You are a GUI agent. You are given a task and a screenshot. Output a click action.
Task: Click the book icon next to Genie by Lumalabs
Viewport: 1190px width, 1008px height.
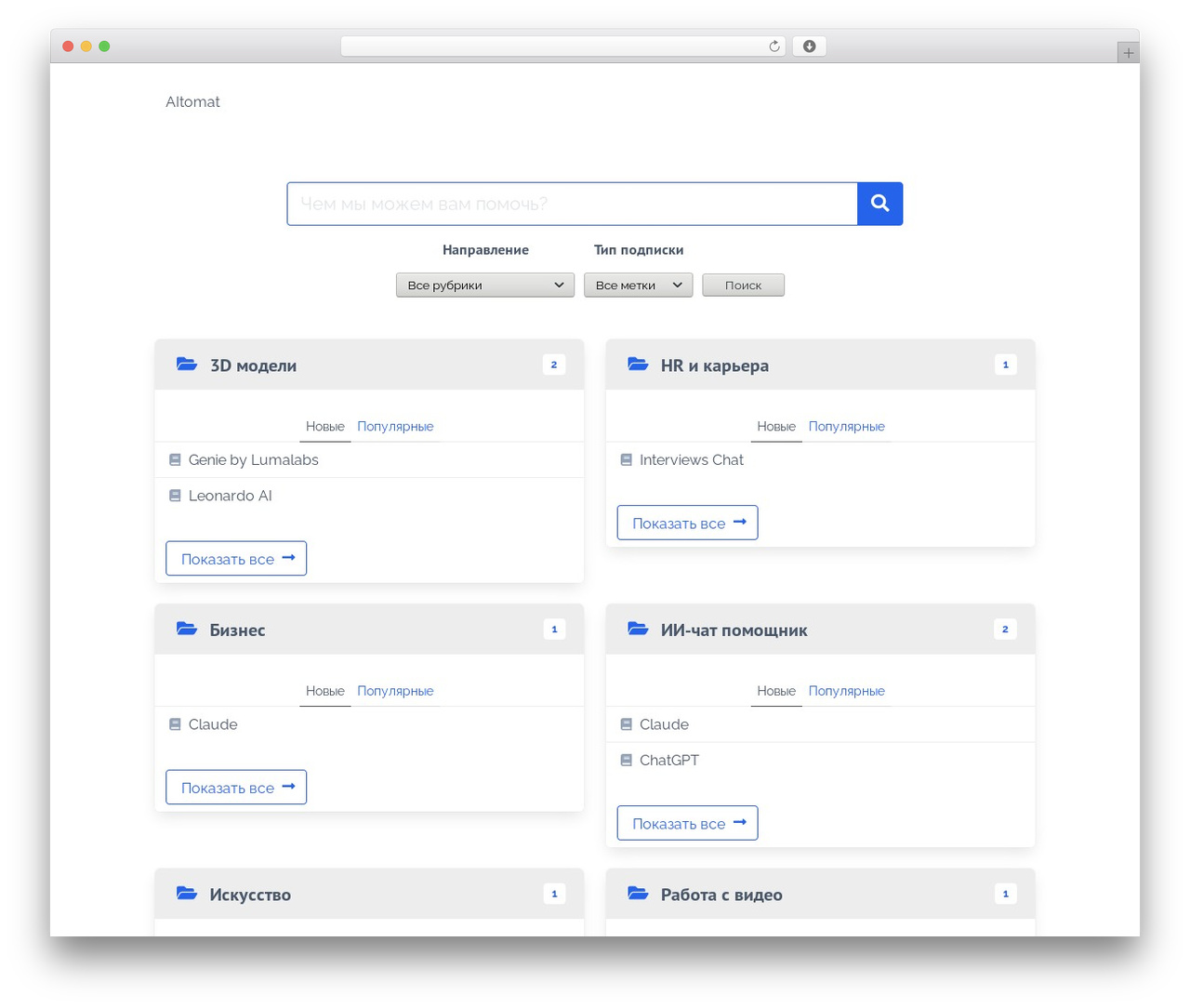tap(175, 459)
